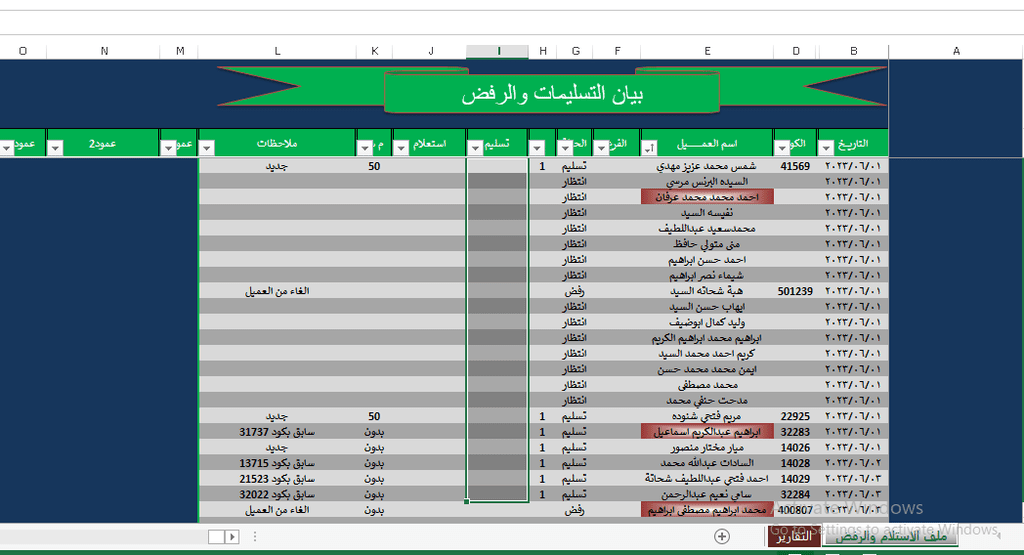The width and height of the screenshot is (1024, 555).
Task: Select column A header
Action: pos(956,51)
